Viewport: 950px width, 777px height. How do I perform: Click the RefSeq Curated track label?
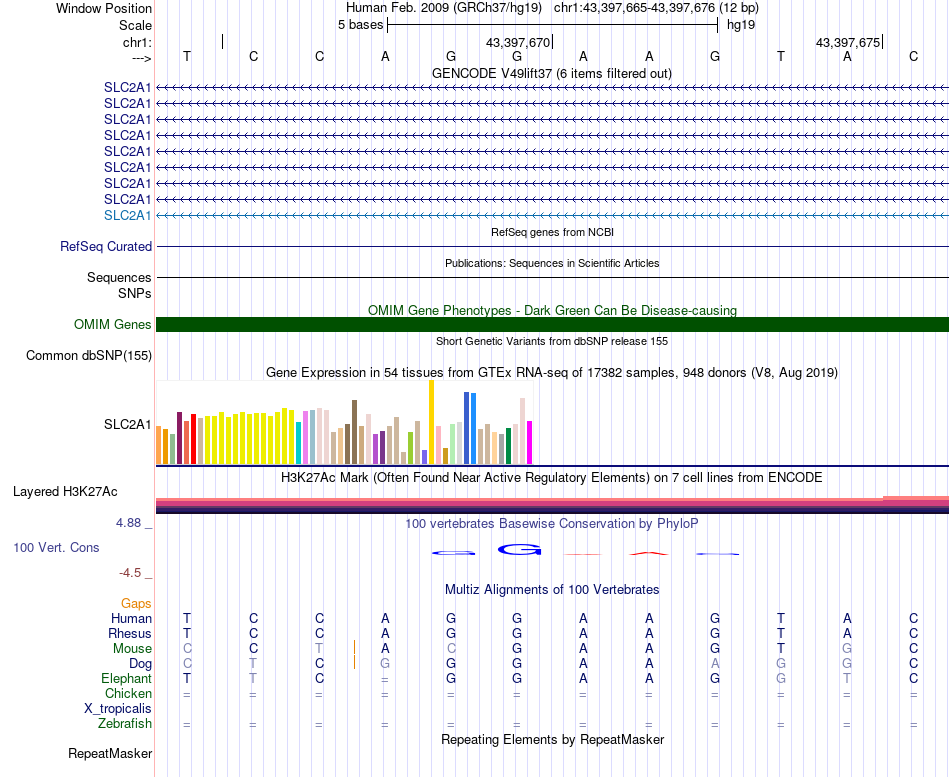(x=106, y=247)
